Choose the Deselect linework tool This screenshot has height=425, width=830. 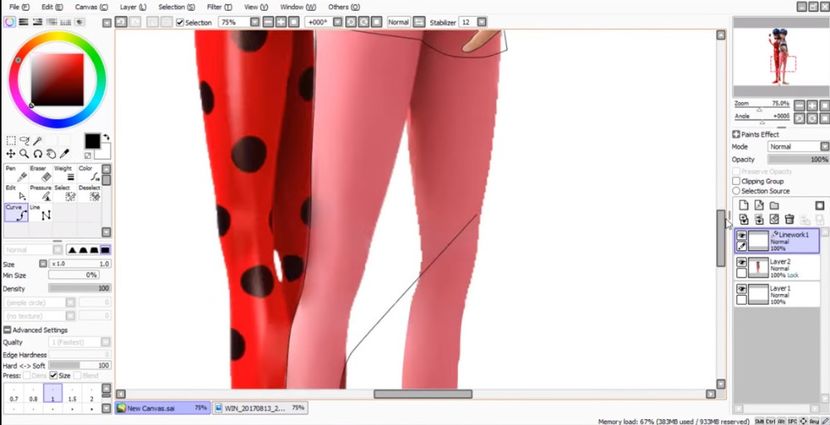pyautogui.click(x=88, y=193)
